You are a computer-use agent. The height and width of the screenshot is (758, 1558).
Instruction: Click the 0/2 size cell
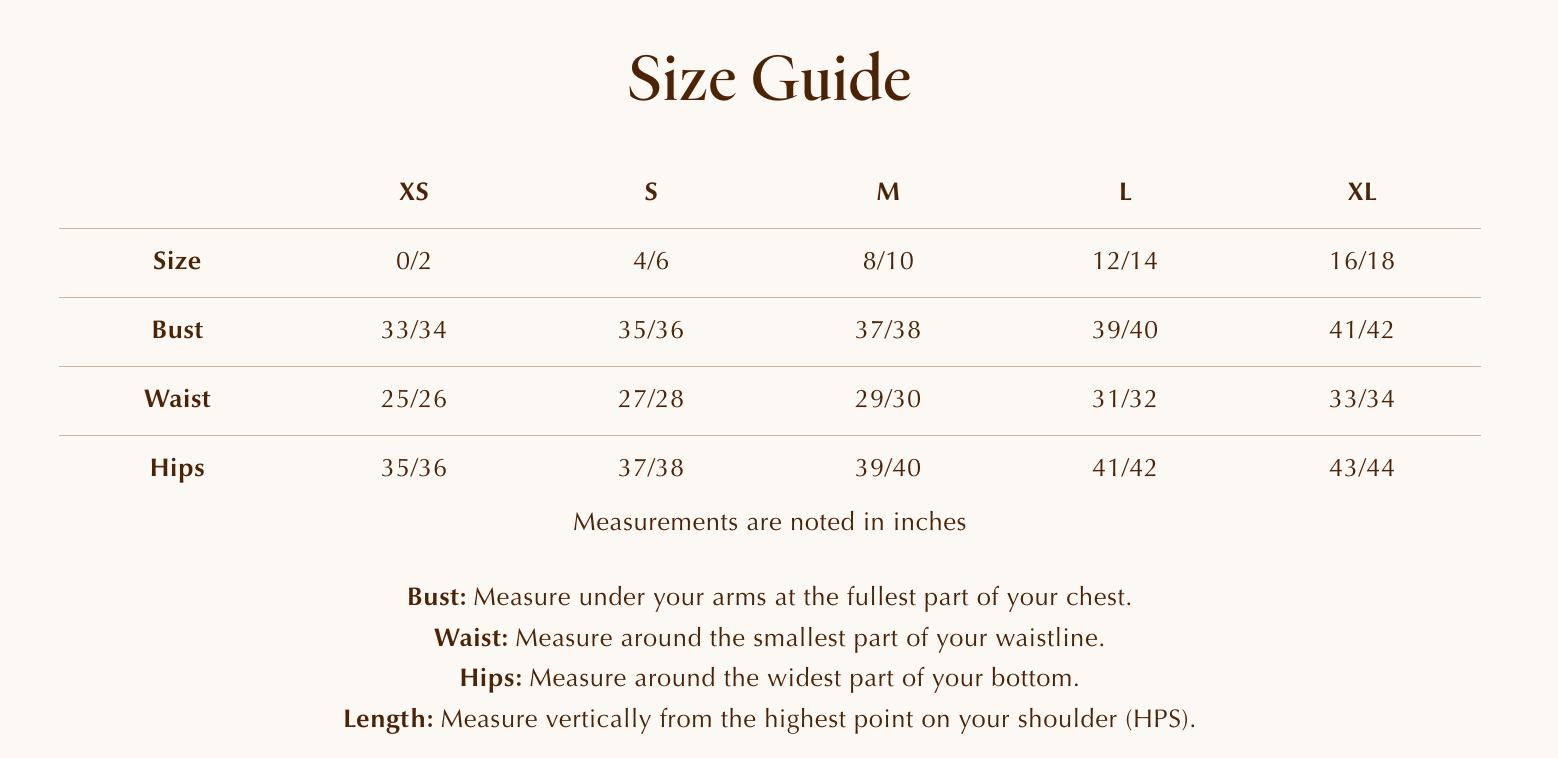(x=414, y=262)
